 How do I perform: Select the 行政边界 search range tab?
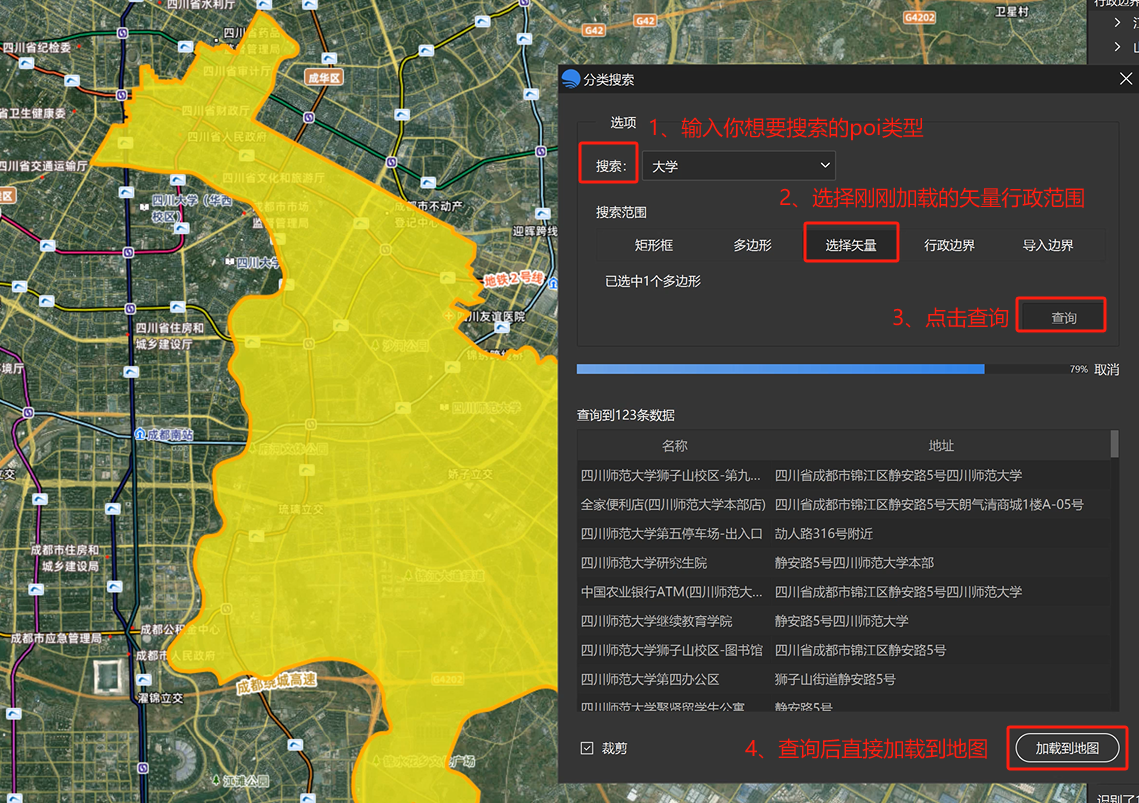pyautogui.click(x=949, y=246)
